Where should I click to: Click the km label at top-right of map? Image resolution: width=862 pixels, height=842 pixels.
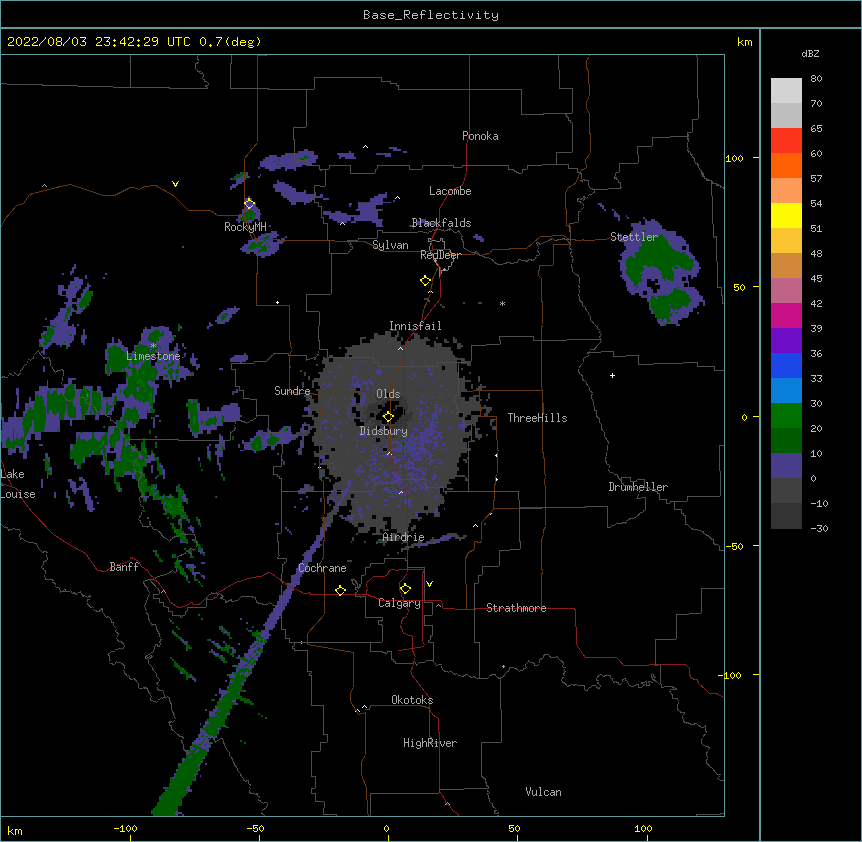[x=745, y=42]
